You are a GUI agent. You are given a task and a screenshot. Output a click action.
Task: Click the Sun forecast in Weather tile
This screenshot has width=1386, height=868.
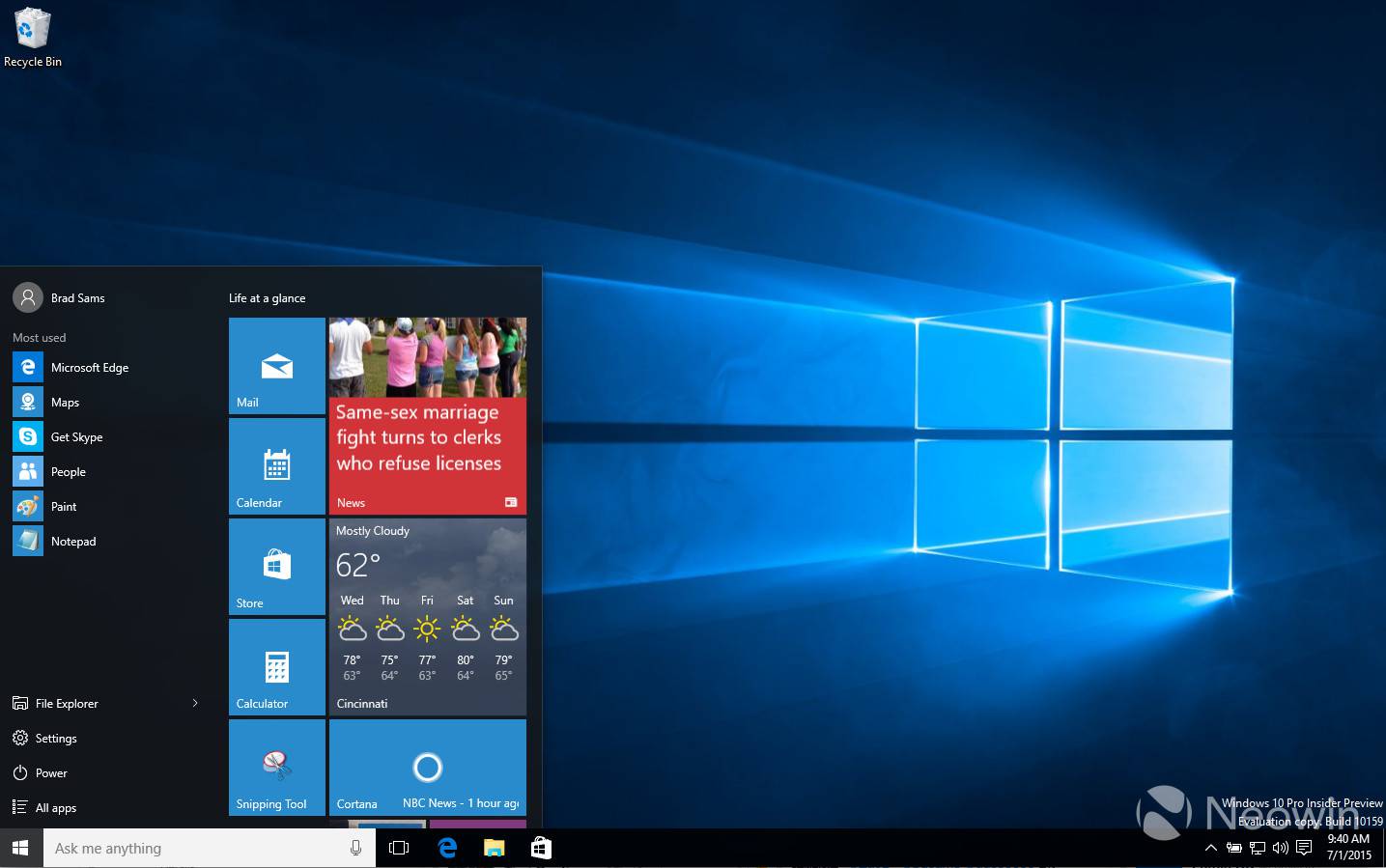[x=503, y=636]
